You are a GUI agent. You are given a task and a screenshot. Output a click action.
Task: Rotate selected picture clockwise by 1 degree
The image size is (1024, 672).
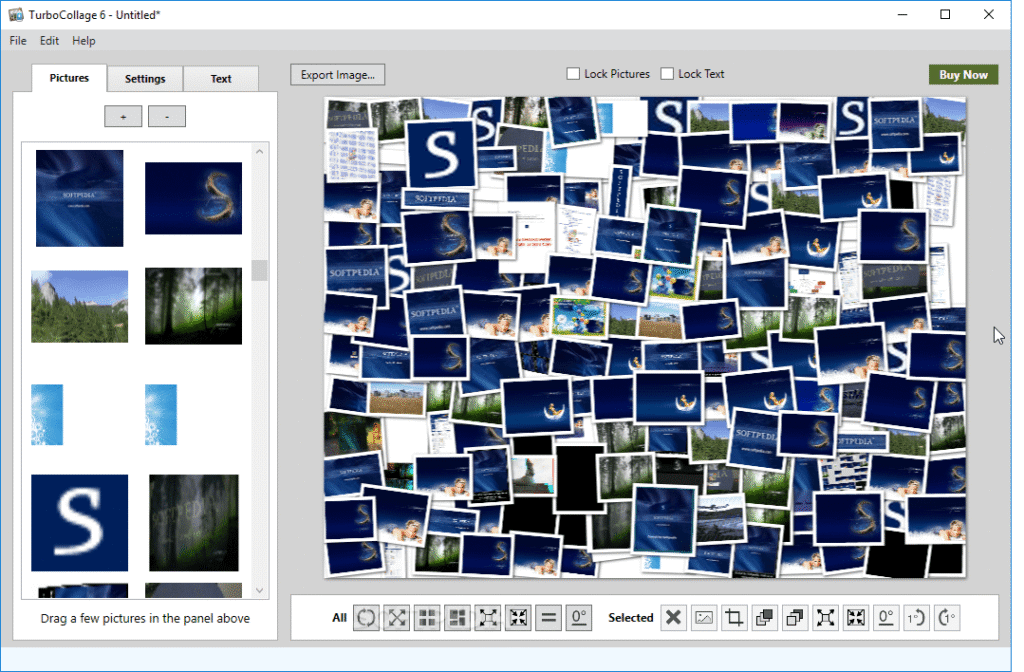pos(947,618)
